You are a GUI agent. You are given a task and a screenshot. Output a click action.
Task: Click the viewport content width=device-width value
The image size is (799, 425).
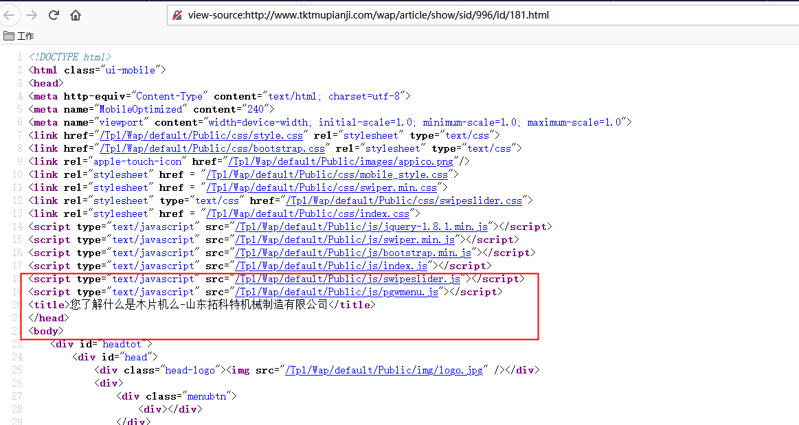pyautogui.click(x=259, y=123)
